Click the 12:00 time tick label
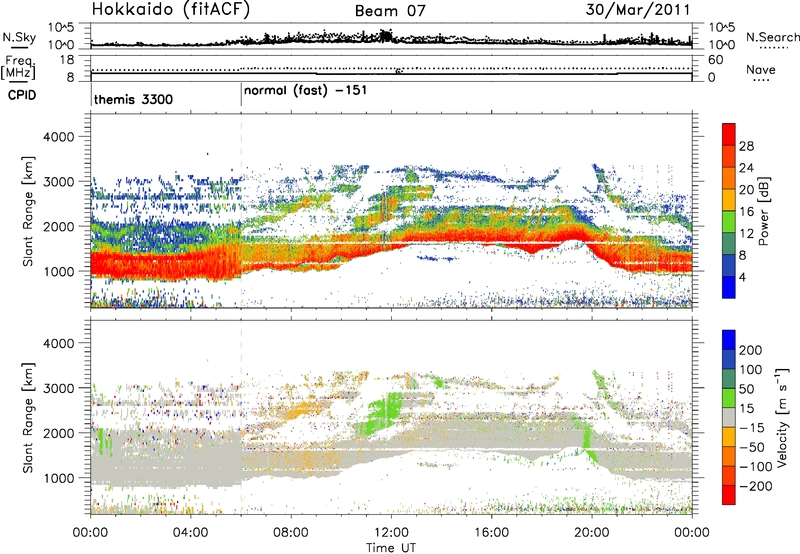The width and height of the screenshot is (800, 554). [x=391, y=533]
